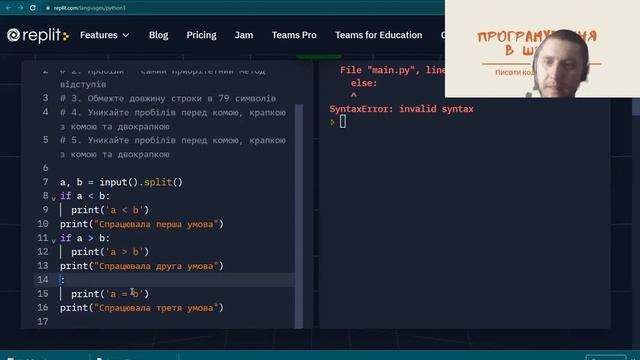Screen dimensions: 640x360
Task: Open the Blog page
Action: [x=158, y=36]
